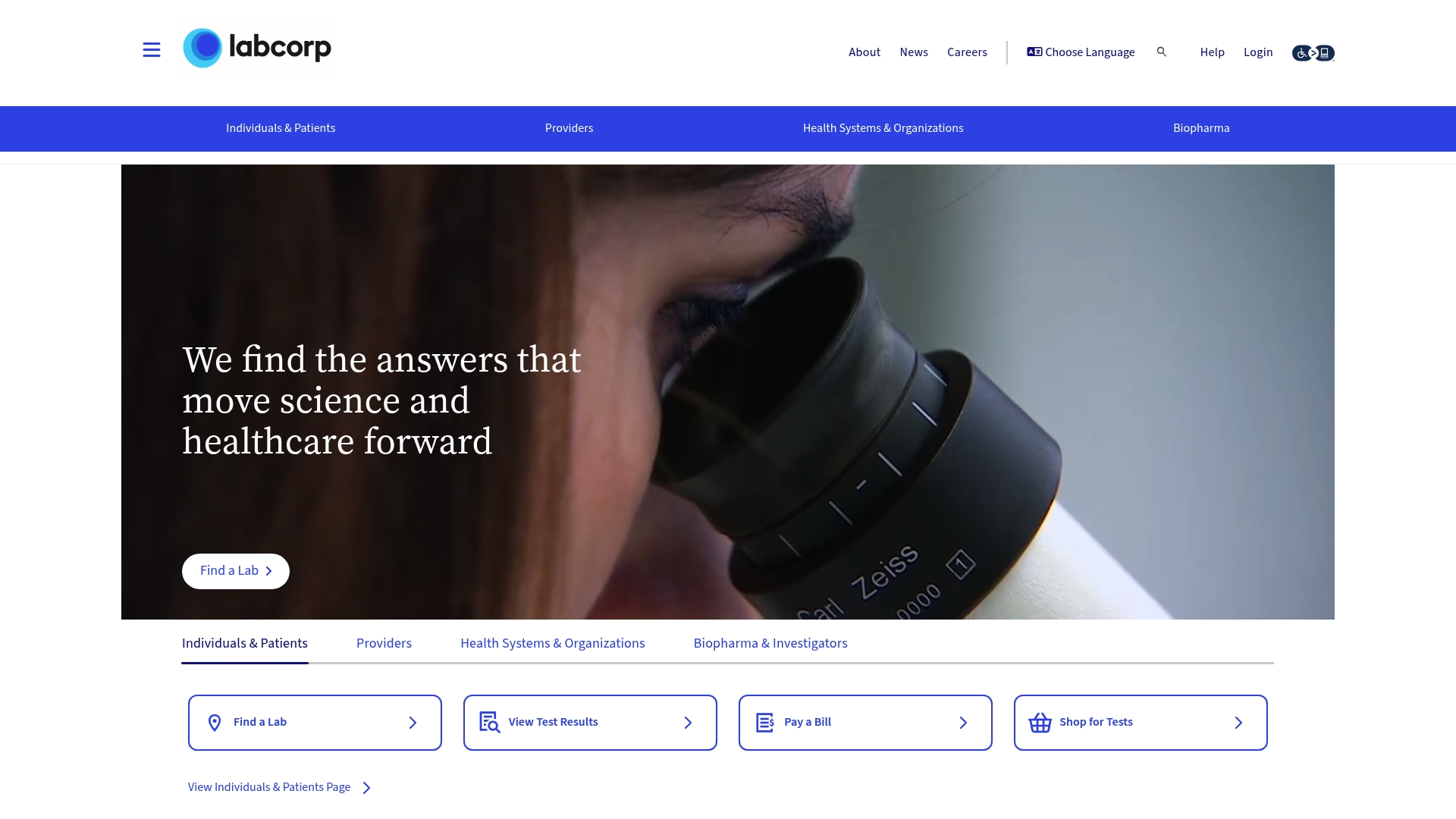
Task: Click the Find a Lab hero button
Action: pyautogui.click(x=235, y=570)
